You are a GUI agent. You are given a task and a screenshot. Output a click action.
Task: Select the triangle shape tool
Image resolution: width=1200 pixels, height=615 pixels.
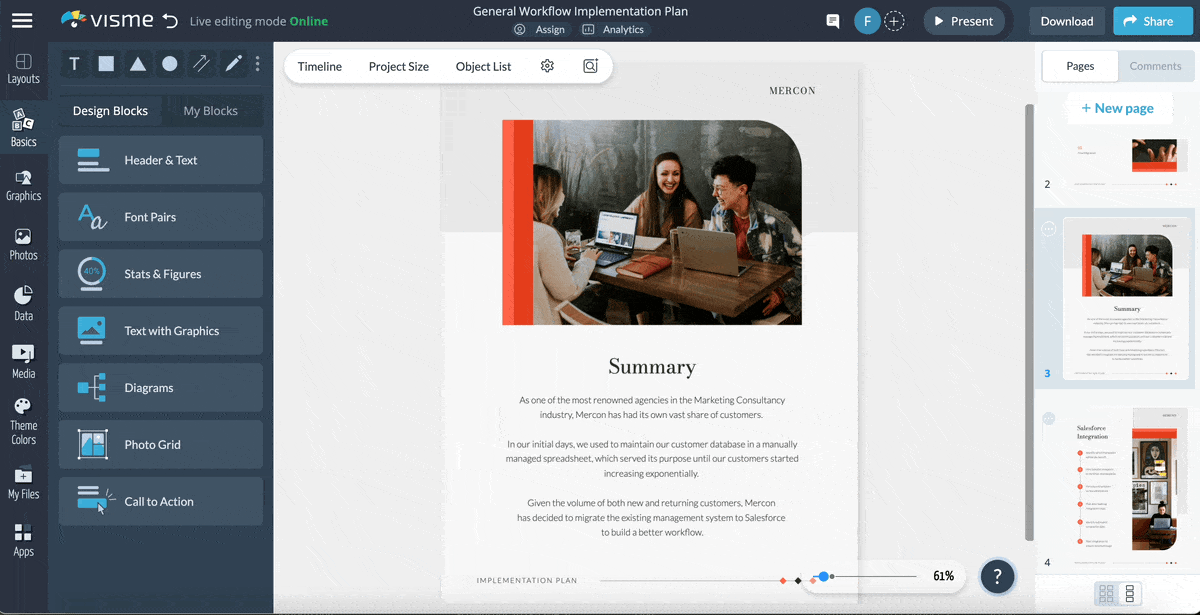(138, 63)
